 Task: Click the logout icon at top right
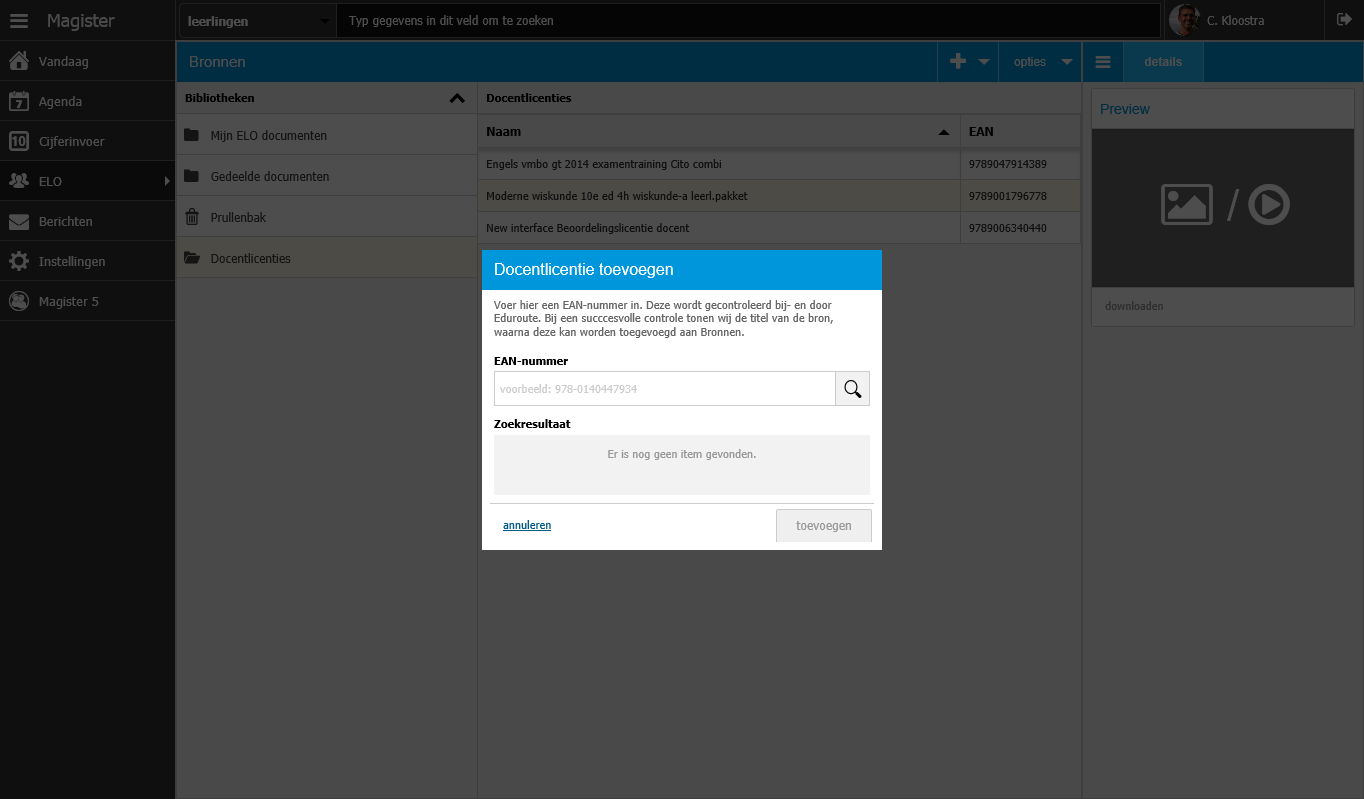pos(1344,20)
